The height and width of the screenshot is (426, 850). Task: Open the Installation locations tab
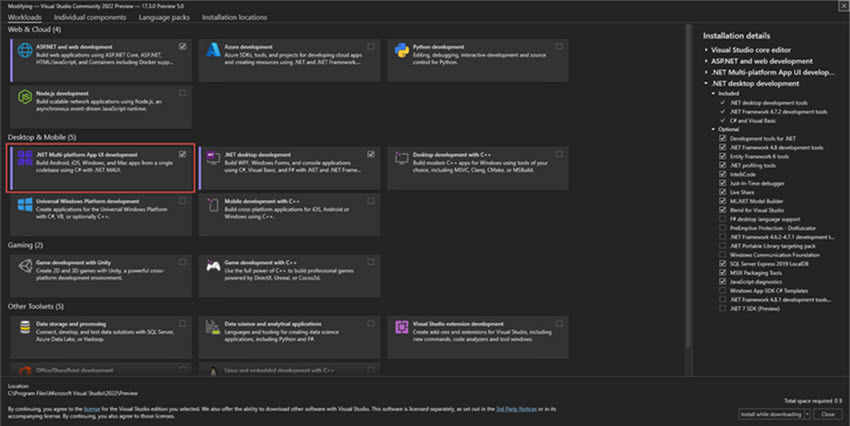234,17
